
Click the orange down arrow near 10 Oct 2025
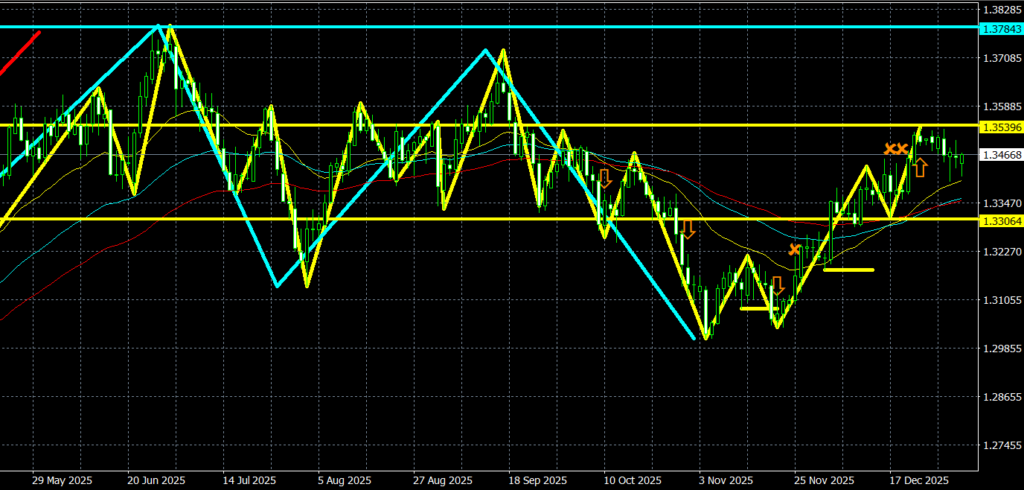coord(605,179)
